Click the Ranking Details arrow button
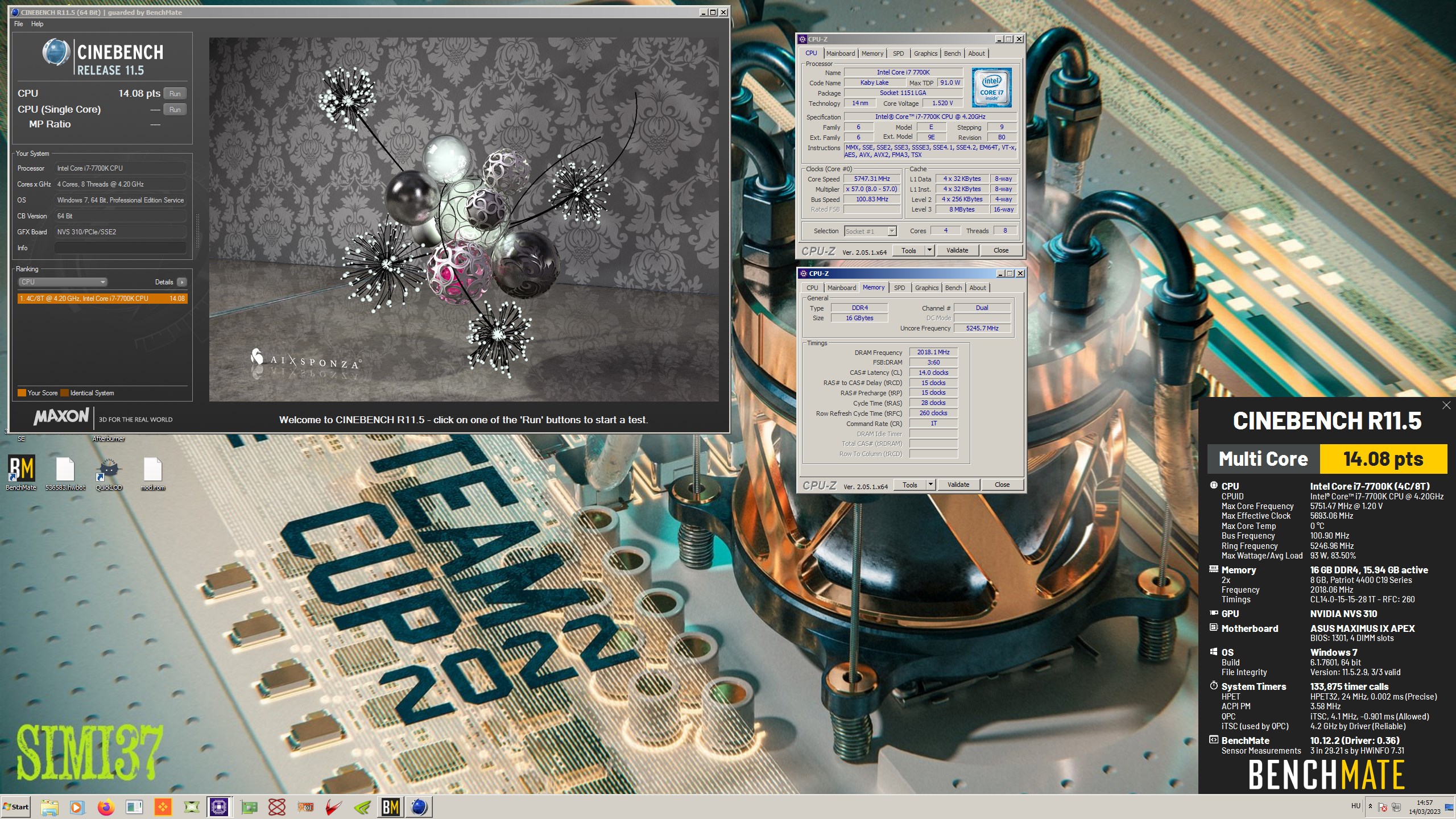Viewport: 1456px width, 819px height. (181, 282)
